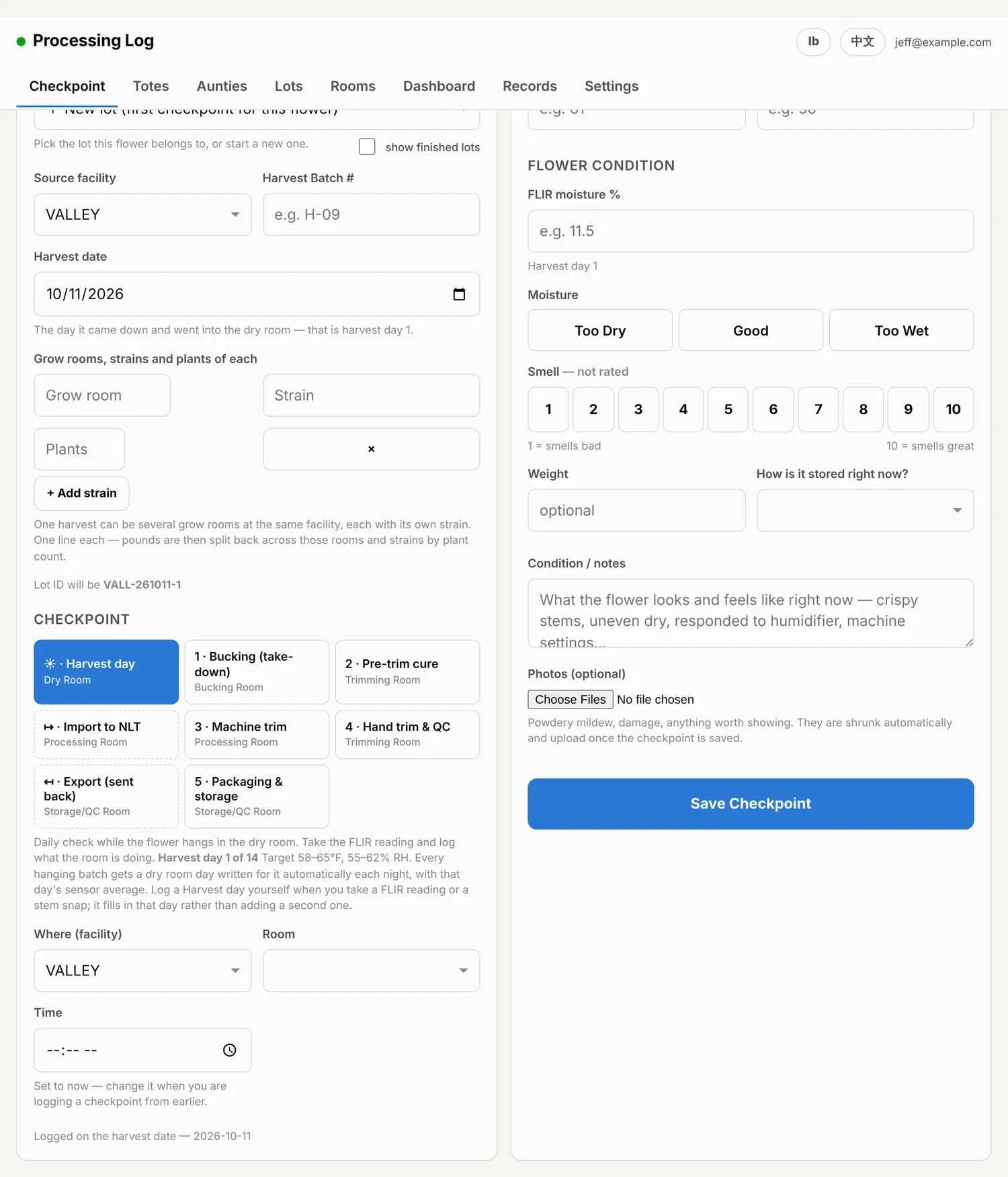Select the Import to NLT checkpoint tile
The height and width of the screenshot is (1177, 1008).
[x=106, y=734]
